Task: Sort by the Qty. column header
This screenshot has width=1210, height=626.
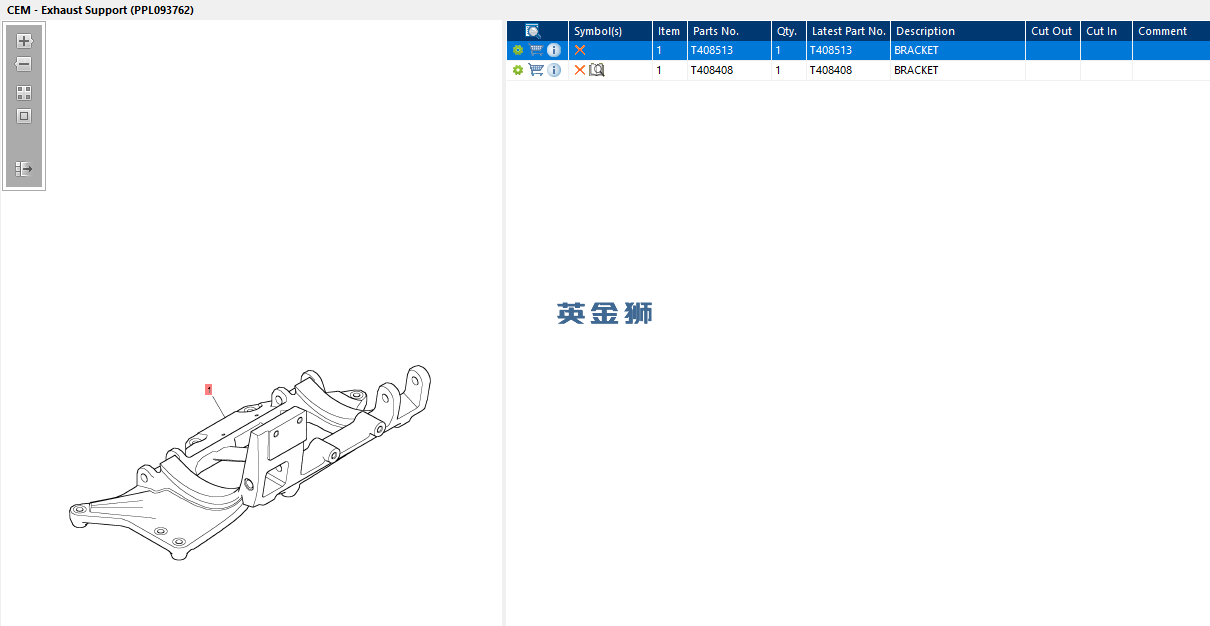Action: click(x=788, y=31)
